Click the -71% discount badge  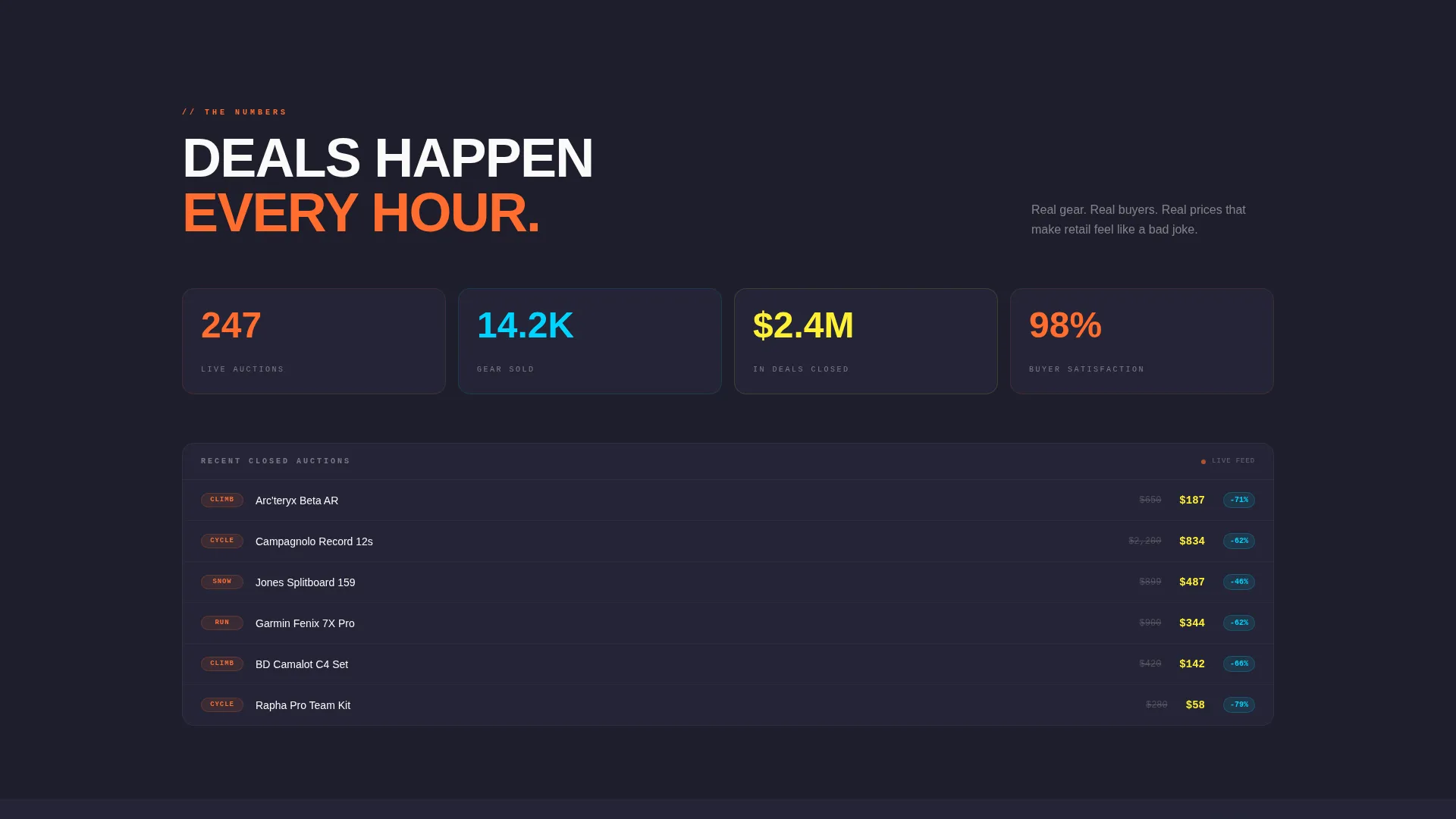pos(1239,500)
